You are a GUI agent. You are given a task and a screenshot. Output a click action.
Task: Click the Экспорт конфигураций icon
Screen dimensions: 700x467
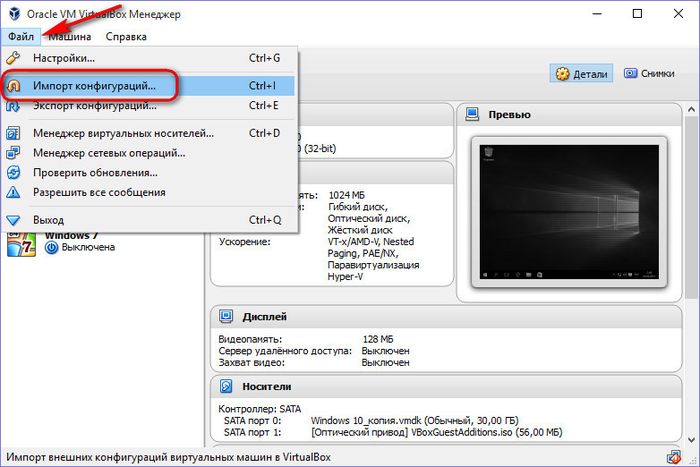13,106
